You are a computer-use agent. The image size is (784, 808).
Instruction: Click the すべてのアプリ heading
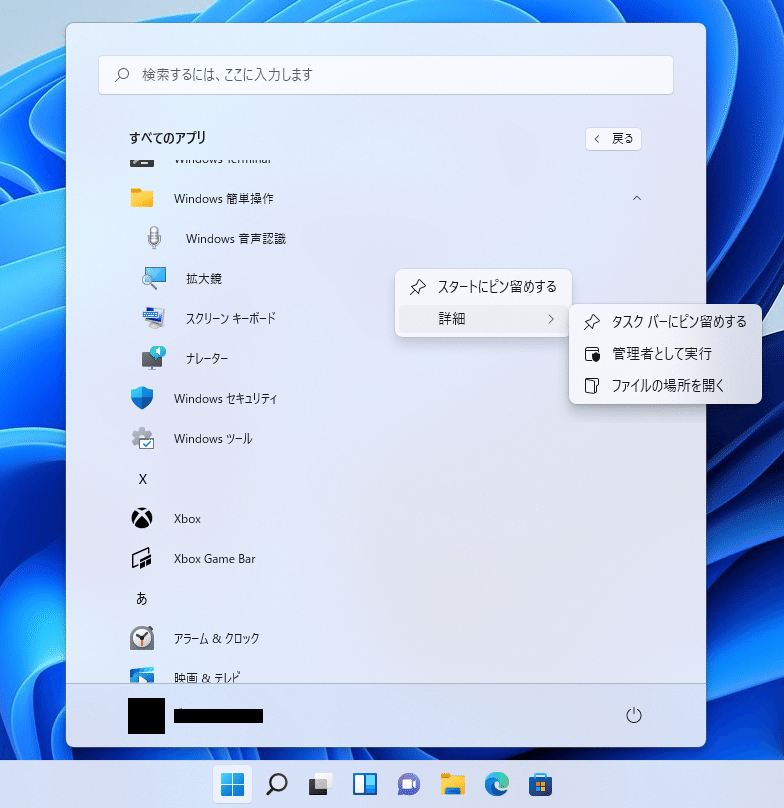point(168,138)
